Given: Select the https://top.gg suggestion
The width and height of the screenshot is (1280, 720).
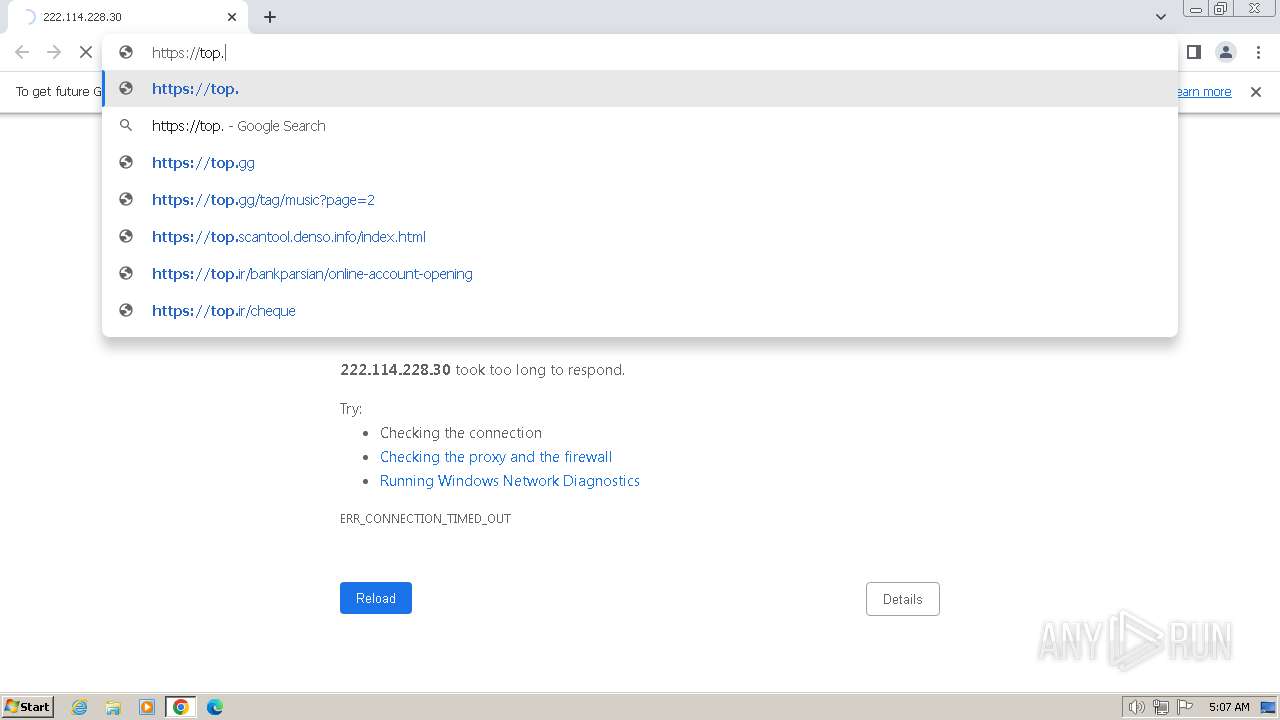Looking at the screenshot, I should click(x=640, y=163).
